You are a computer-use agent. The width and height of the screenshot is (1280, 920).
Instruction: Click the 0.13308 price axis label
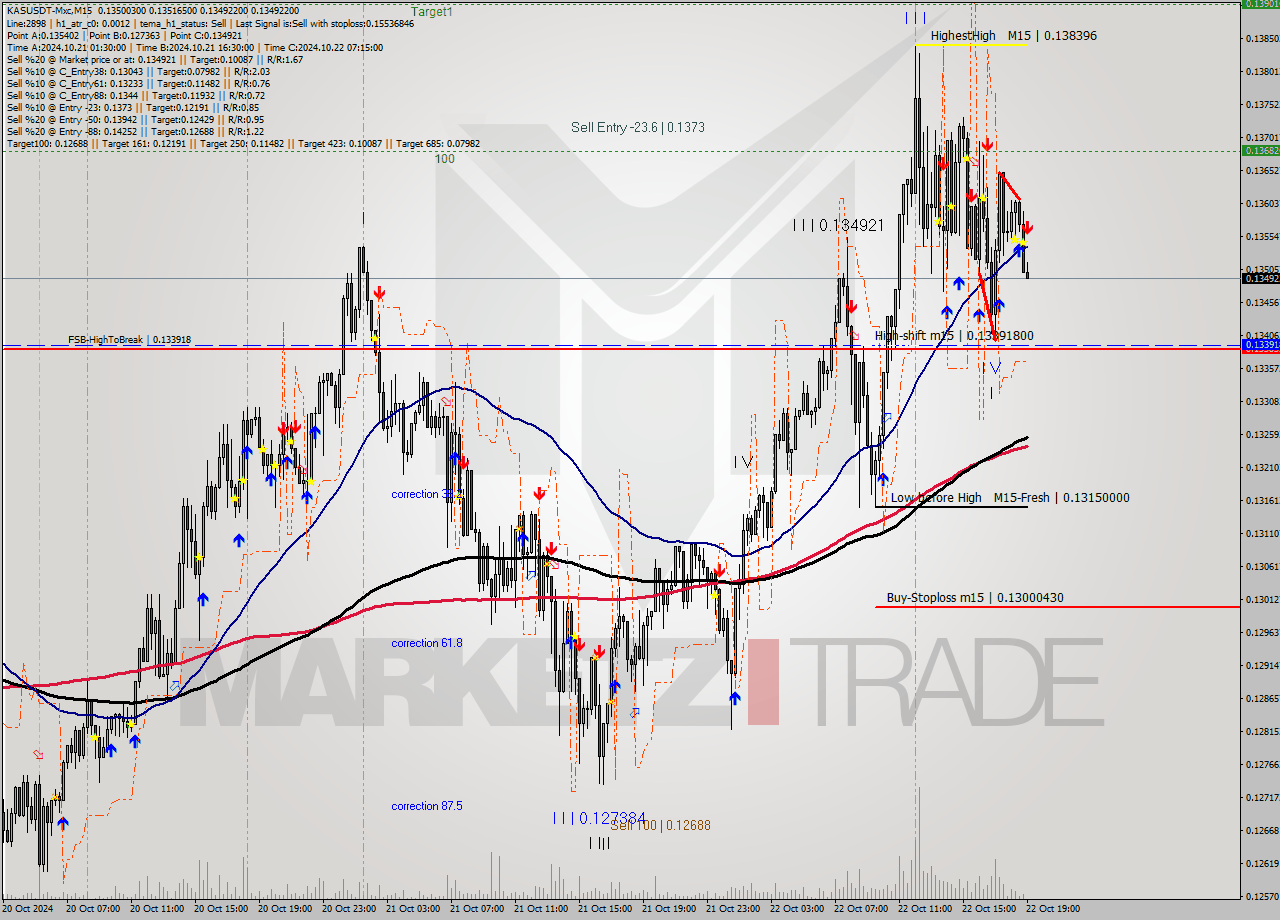click(1262, 401)
